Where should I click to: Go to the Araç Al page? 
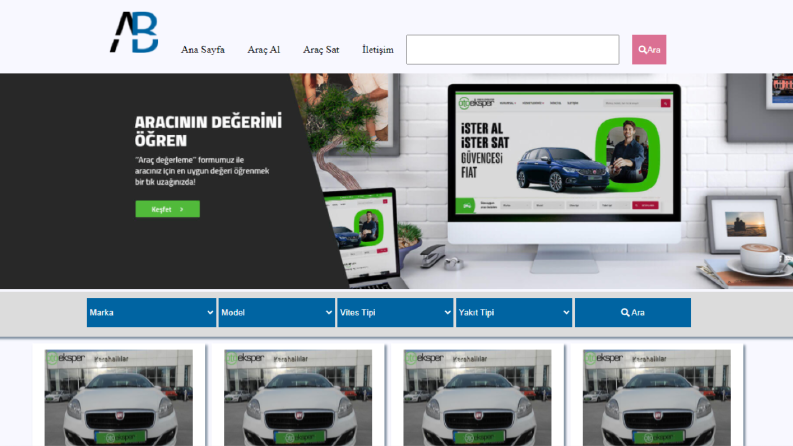click(263, 50)
